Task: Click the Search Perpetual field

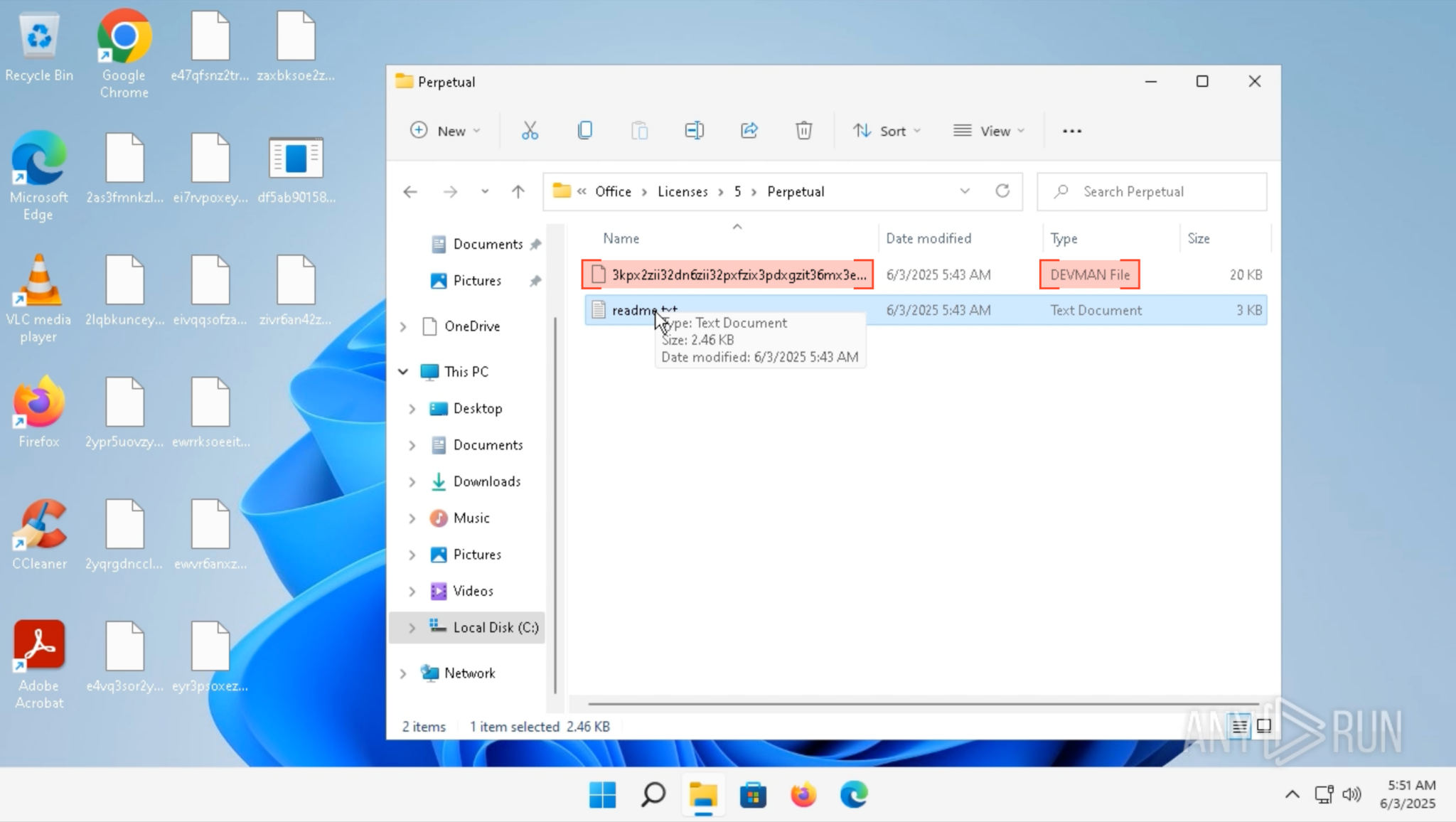Action: coord(1152,191)
